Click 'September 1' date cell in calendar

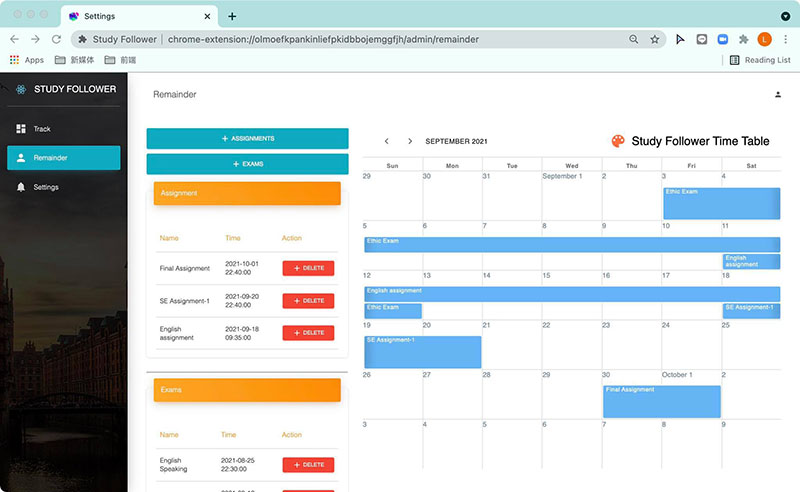(x=562, y=176)
